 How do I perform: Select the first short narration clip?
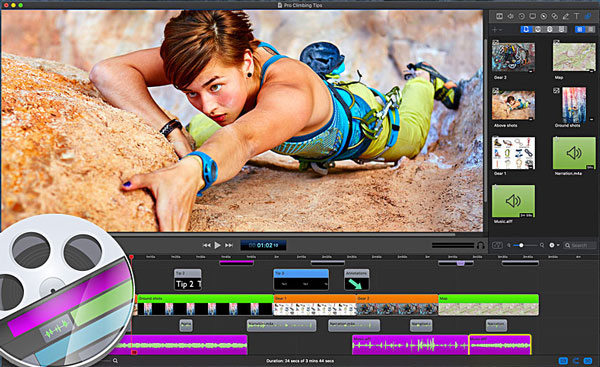[186, 325]
